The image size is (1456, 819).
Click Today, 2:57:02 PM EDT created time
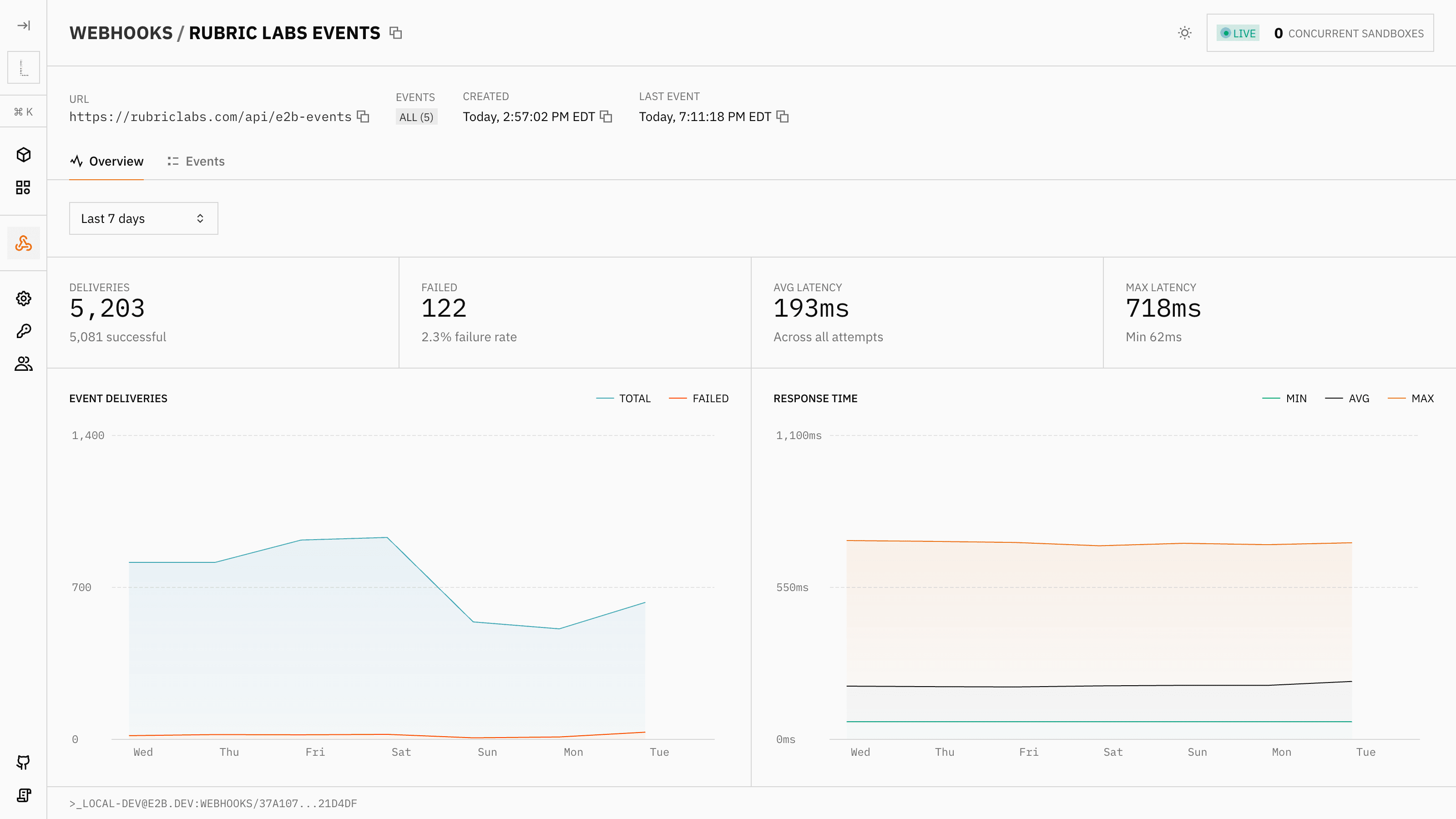point(528,116)
